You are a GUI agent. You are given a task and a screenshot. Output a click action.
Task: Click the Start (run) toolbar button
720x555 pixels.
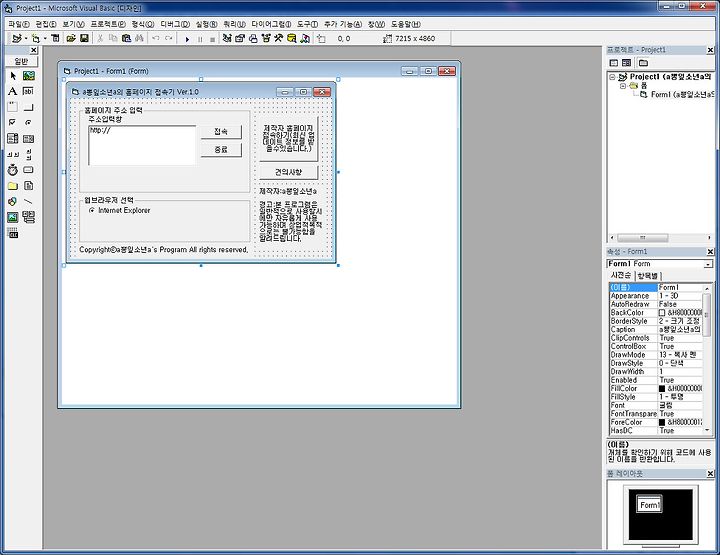point(187,39)
